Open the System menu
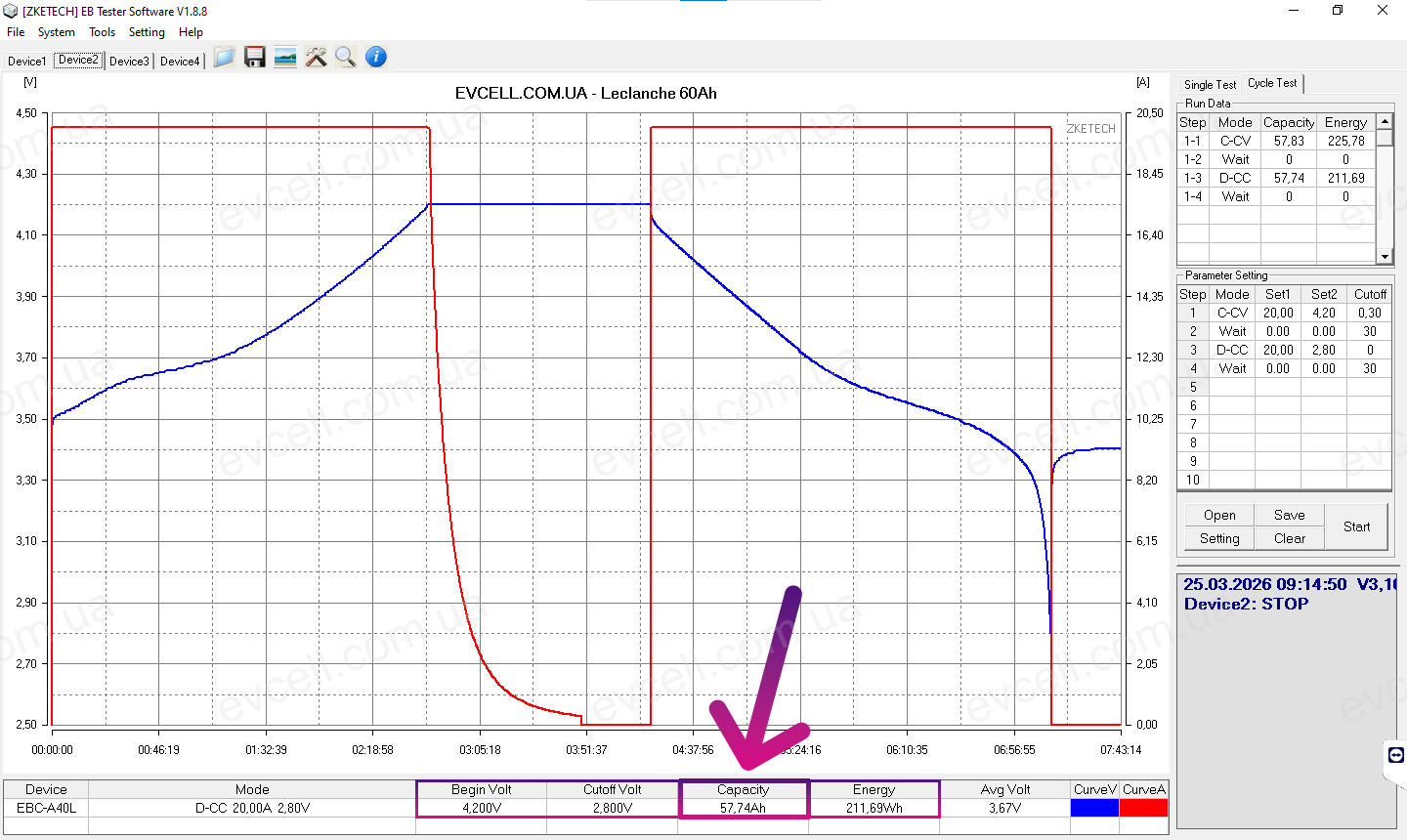This screenshot has height=840, width=1407. tap(57, 32)
